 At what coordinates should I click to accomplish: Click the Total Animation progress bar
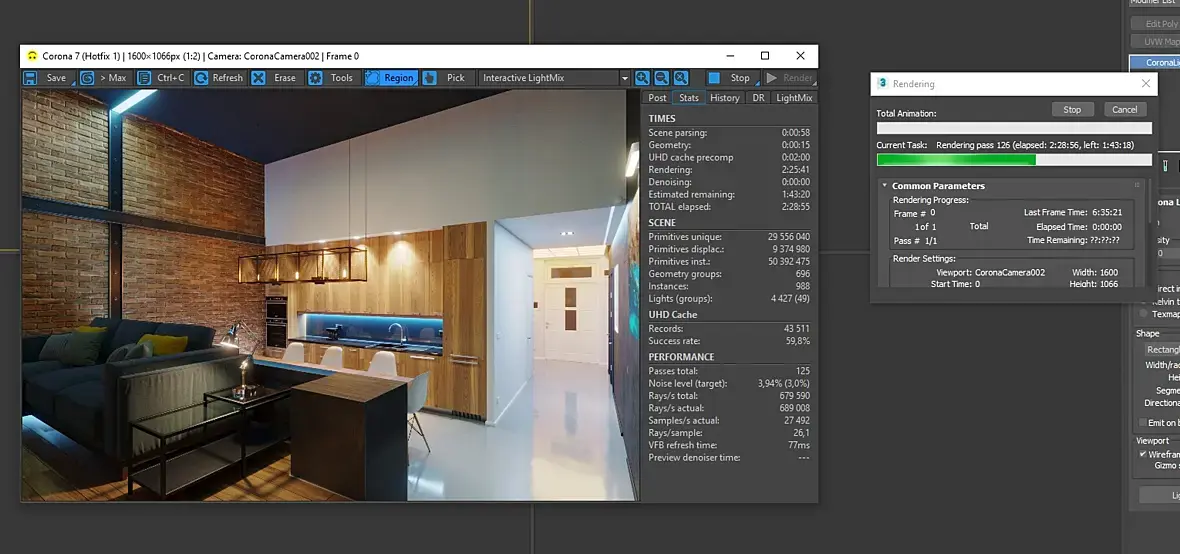1014,128
